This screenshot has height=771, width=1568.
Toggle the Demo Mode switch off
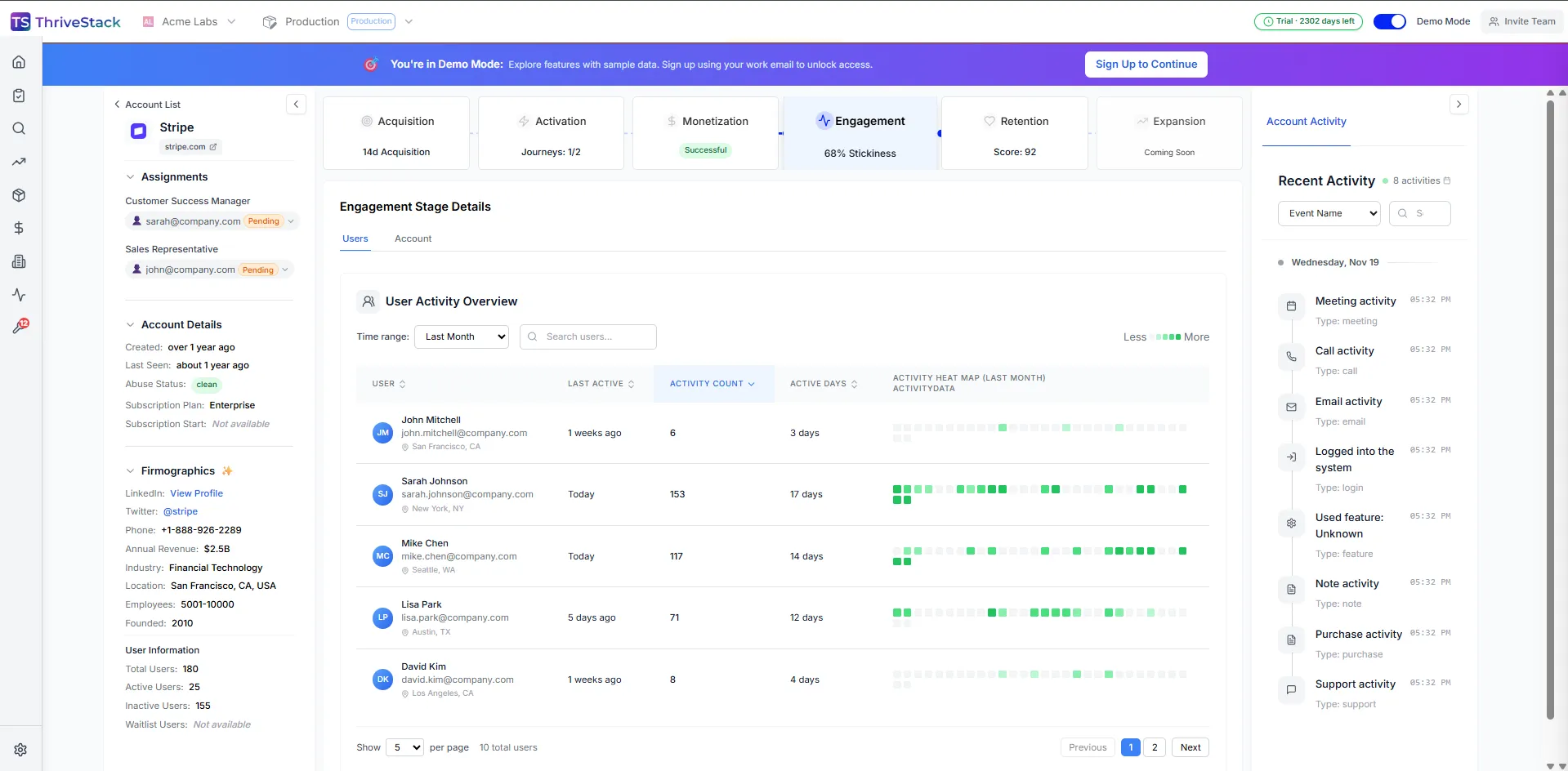click(x=1389, y=21)
